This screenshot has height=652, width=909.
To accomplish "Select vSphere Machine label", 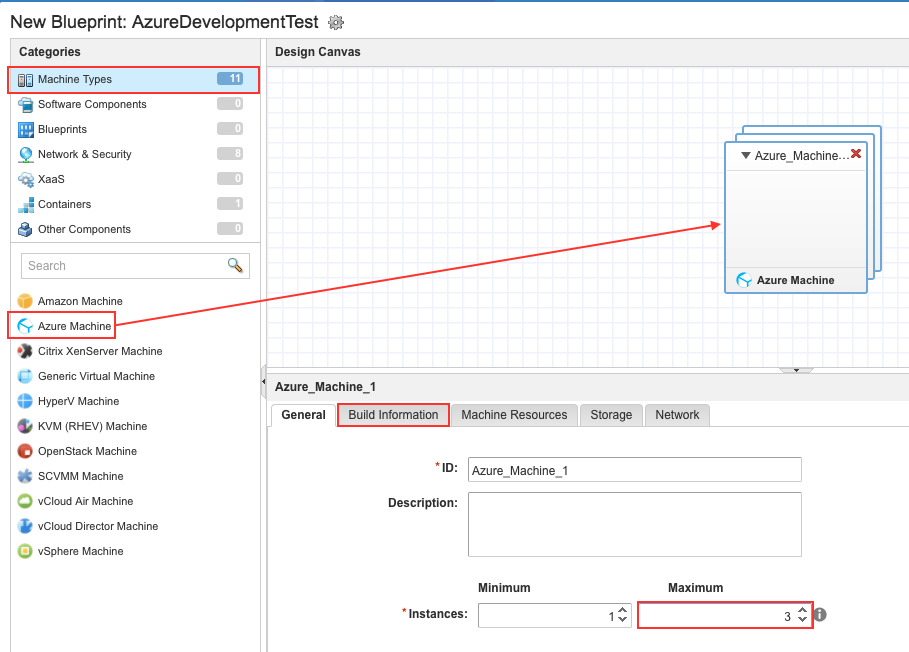I will click(81, 551).
